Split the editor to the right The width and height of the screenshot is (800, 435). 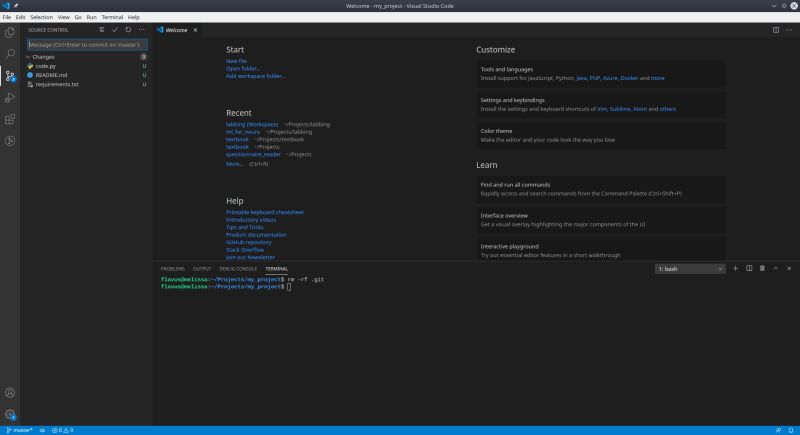point(776,30)
